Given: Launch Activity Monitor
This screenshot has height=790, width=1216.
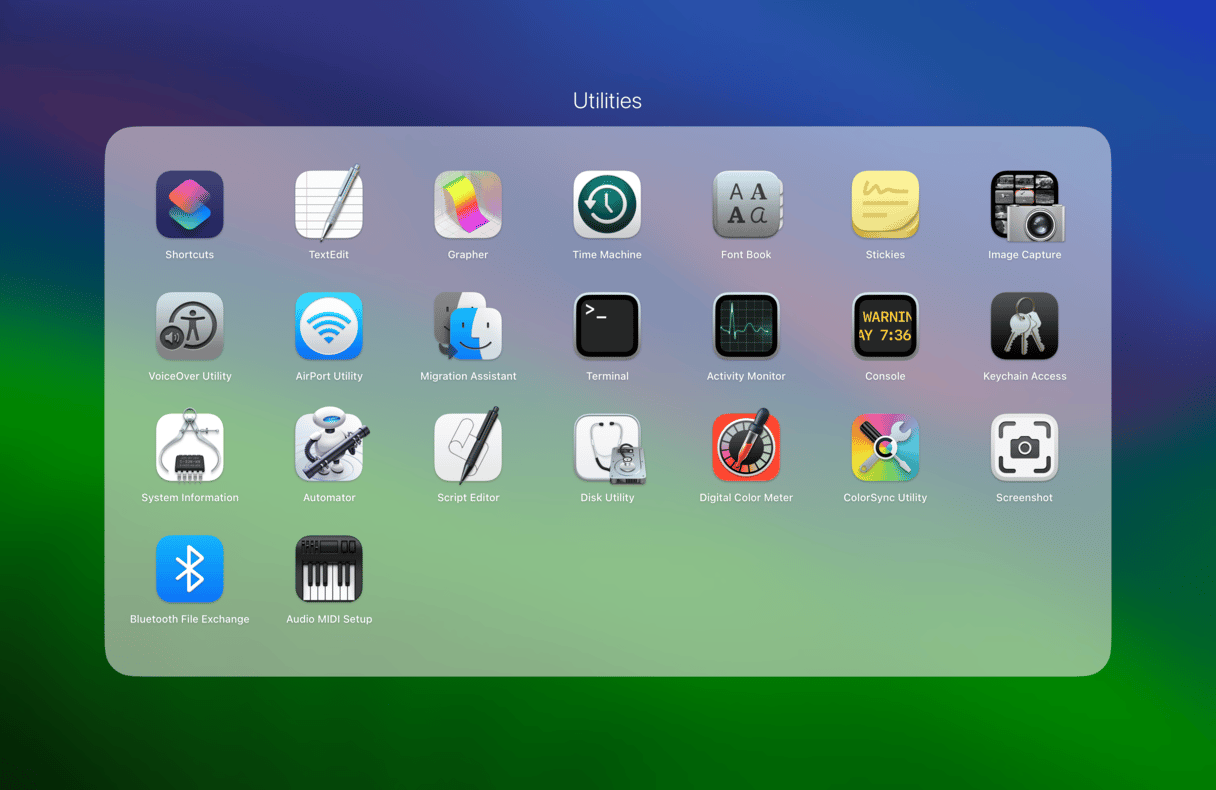Looking at the screenshot, I should tap(746, 326).
